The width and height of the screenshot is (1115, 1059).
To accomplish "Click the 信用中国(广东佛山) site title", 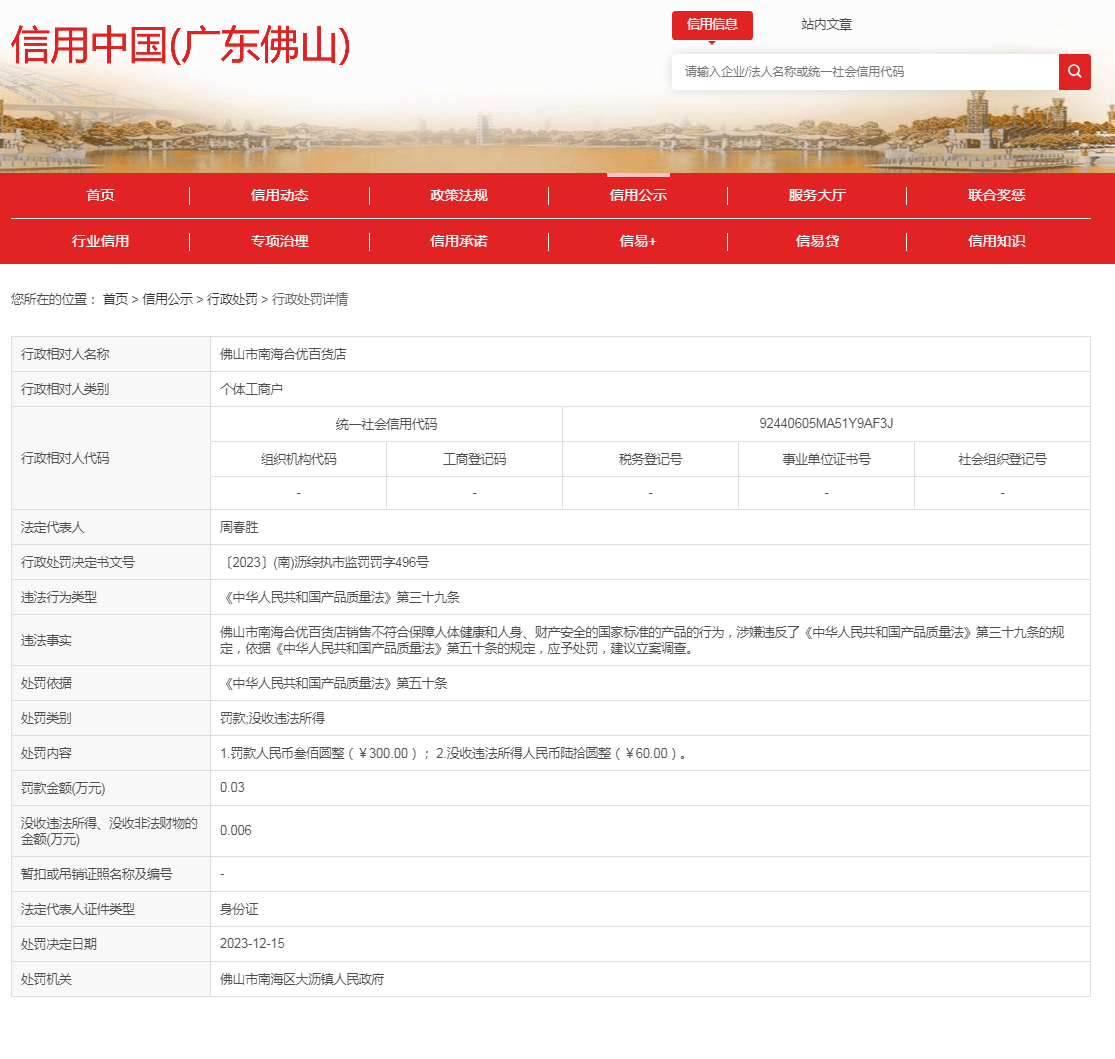I will (x=181, y=45).
